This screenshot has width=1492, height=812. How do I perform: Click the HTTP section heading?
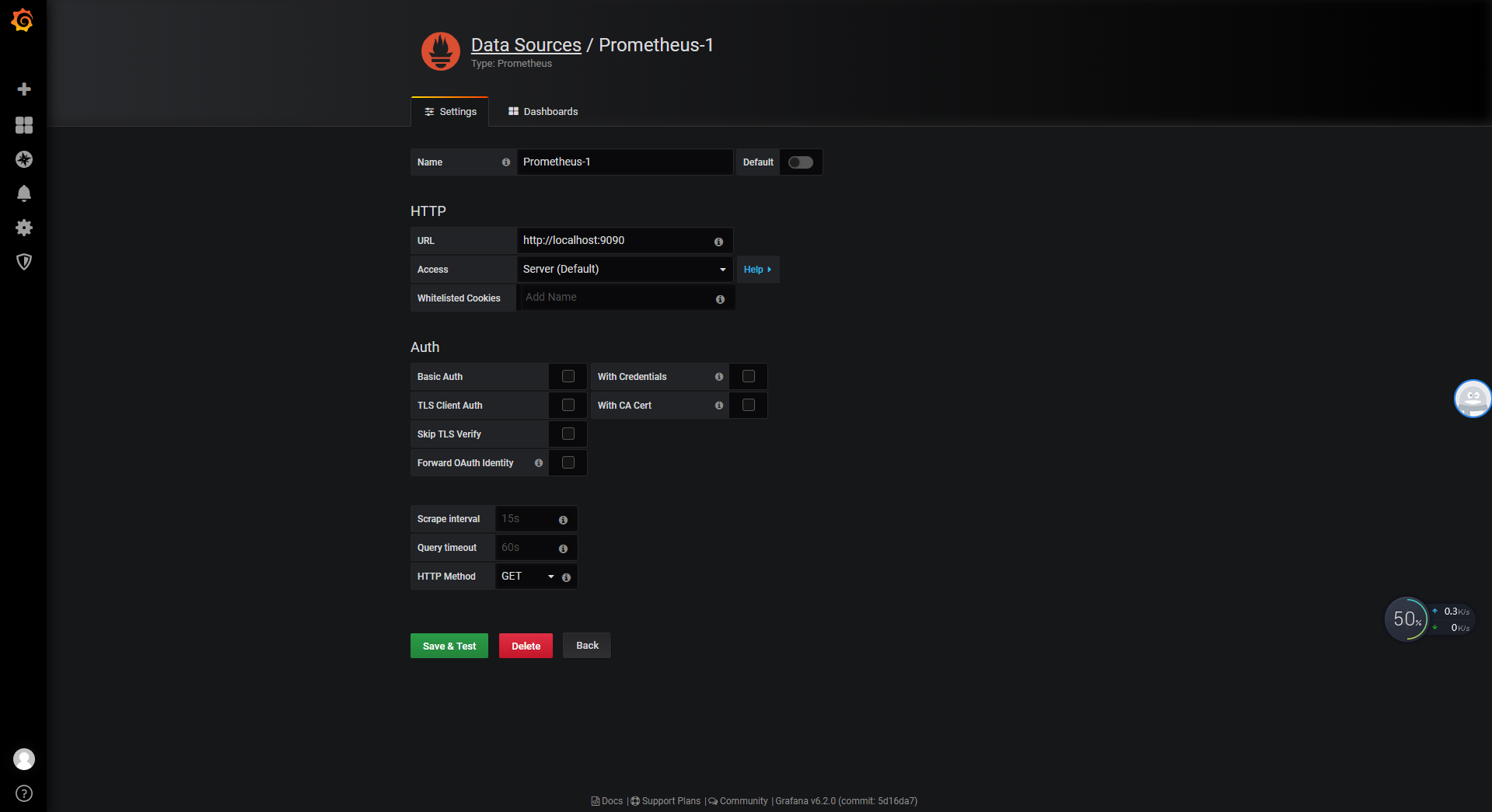pyautogui.click(x=428, y=211)
